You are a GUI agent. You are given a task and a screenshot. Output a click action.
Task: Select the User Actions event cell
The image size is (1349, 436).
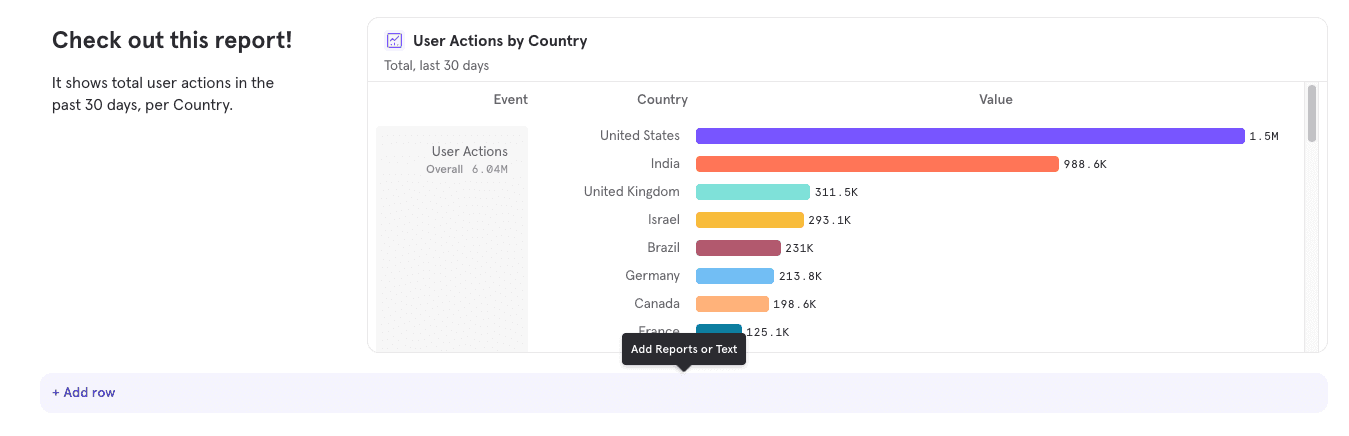tap(468, 159)
